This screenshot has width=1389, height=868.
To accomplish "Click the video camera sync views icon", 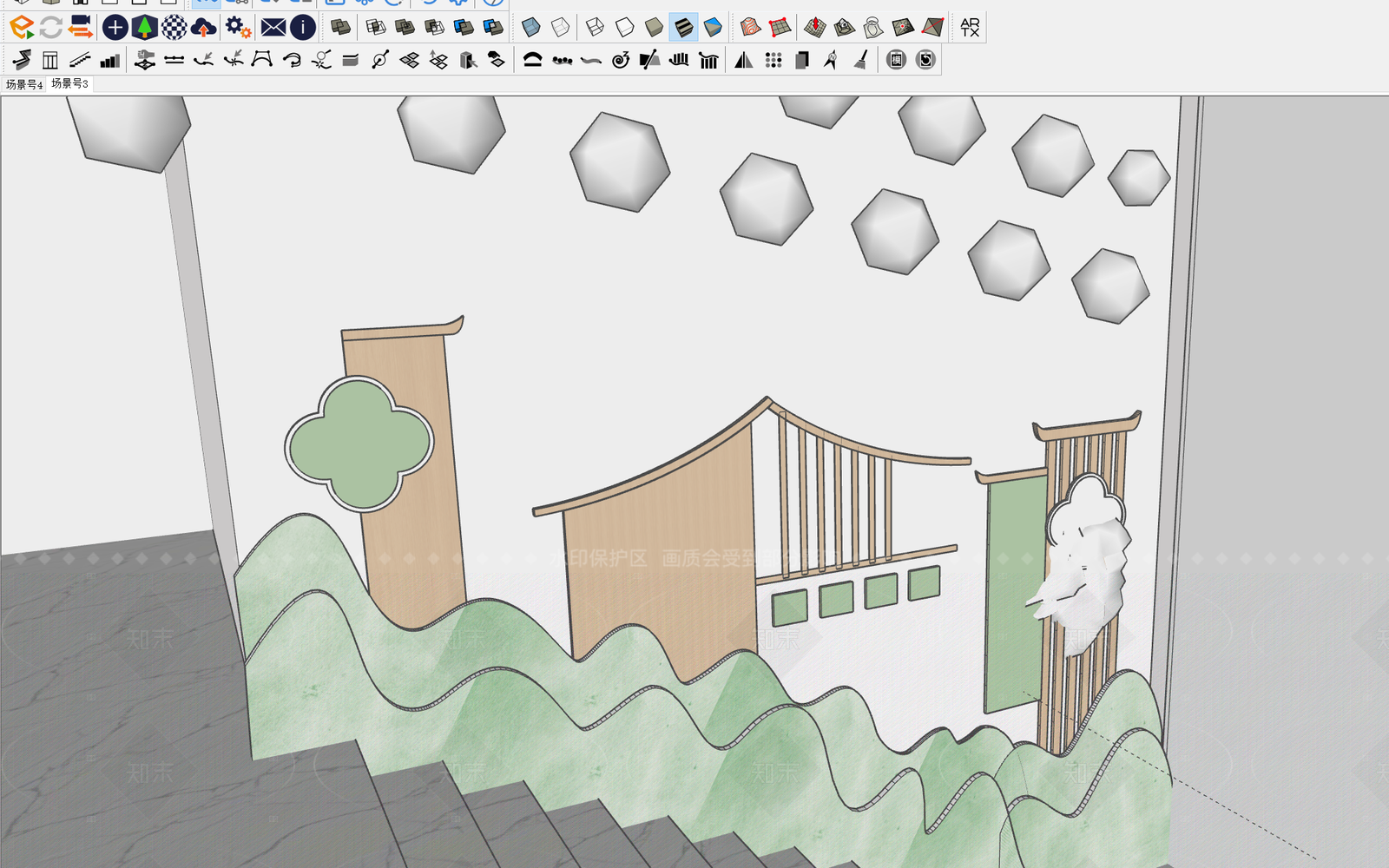I will (x=81, y=27).
